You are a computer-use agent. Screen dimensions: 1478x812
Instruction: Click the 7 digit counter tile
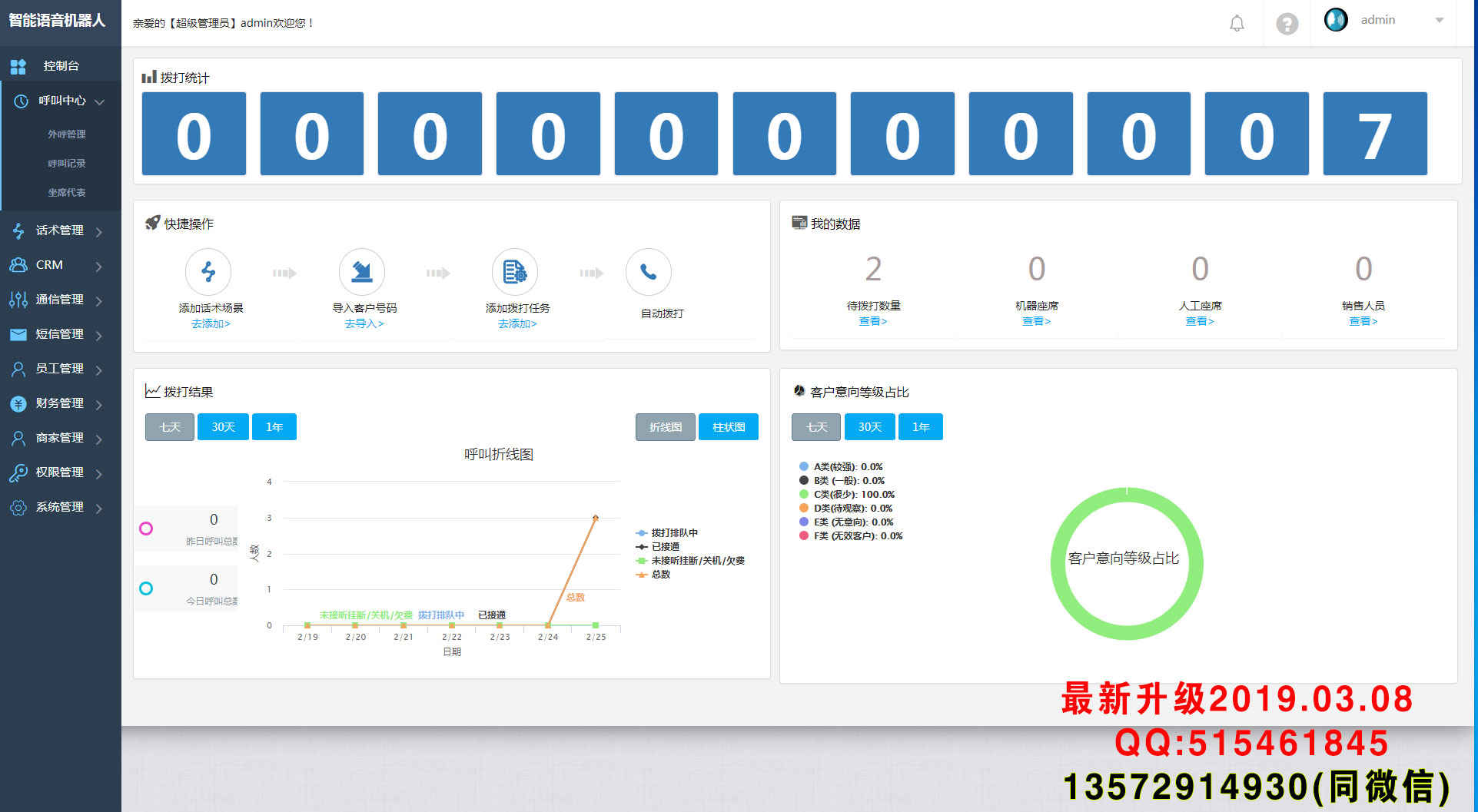[1375, 134]
